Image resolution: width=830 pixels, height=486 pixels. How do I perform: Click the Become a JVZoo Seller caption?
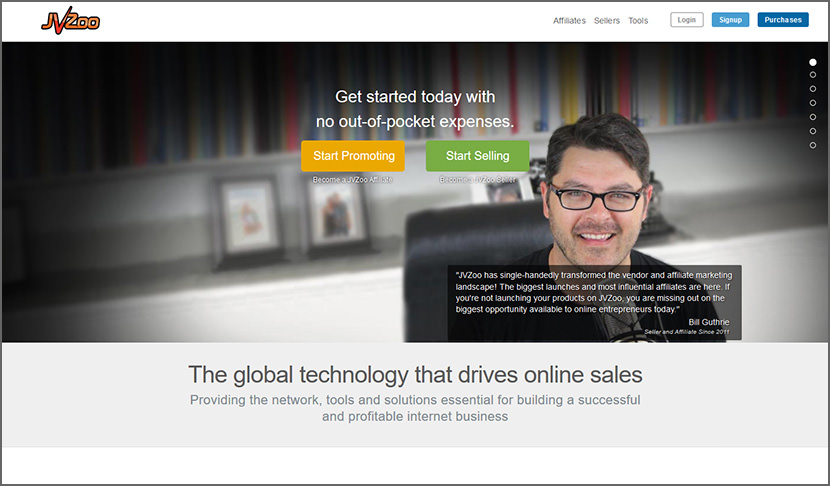point(477,179)
